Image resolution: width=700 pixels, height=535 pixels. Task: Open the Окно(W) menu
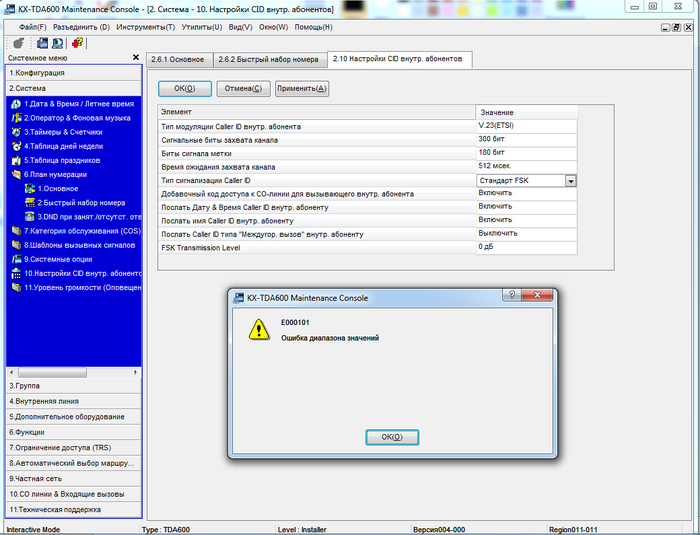coord(273,27)
